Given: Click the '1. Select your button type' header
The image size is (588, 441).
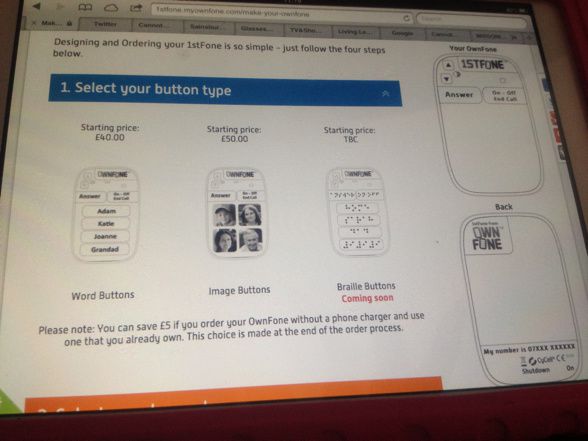Looking at the screenshot, I should [225, 90].
